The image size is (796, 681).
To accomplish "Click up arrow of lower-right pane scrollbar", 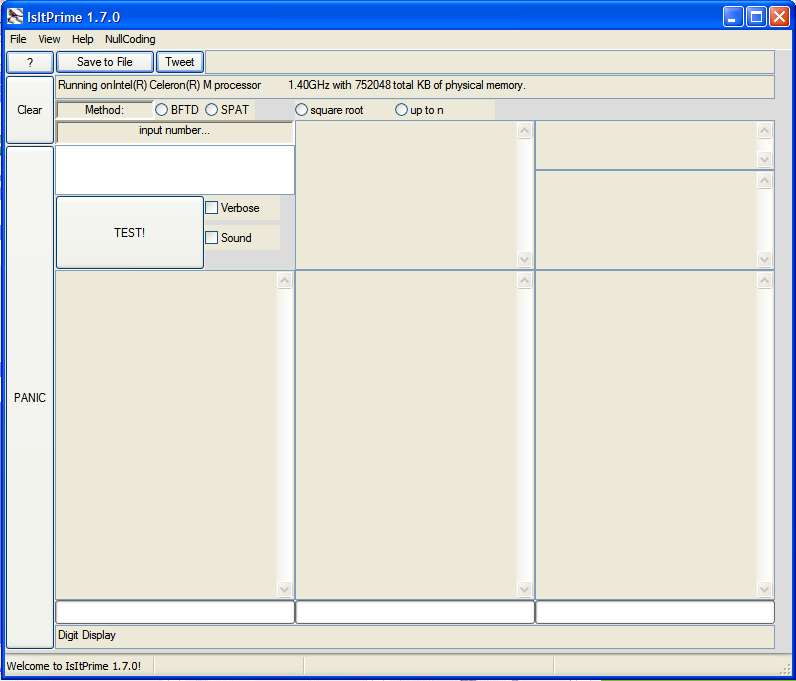I will click(x=765, y=280).
